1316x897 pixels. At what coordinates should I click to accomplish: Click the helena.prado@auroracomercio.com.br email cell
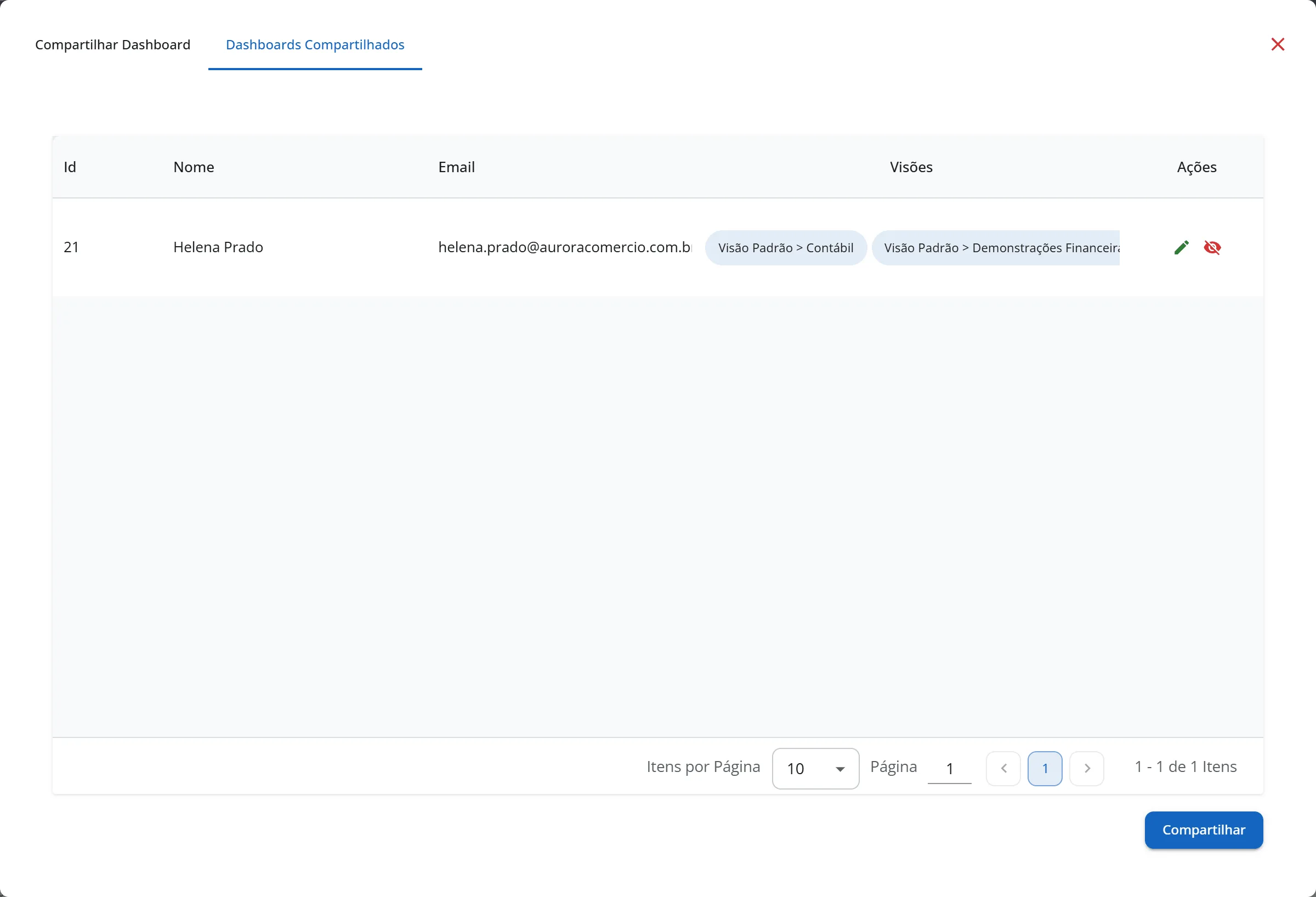(565, 247)
